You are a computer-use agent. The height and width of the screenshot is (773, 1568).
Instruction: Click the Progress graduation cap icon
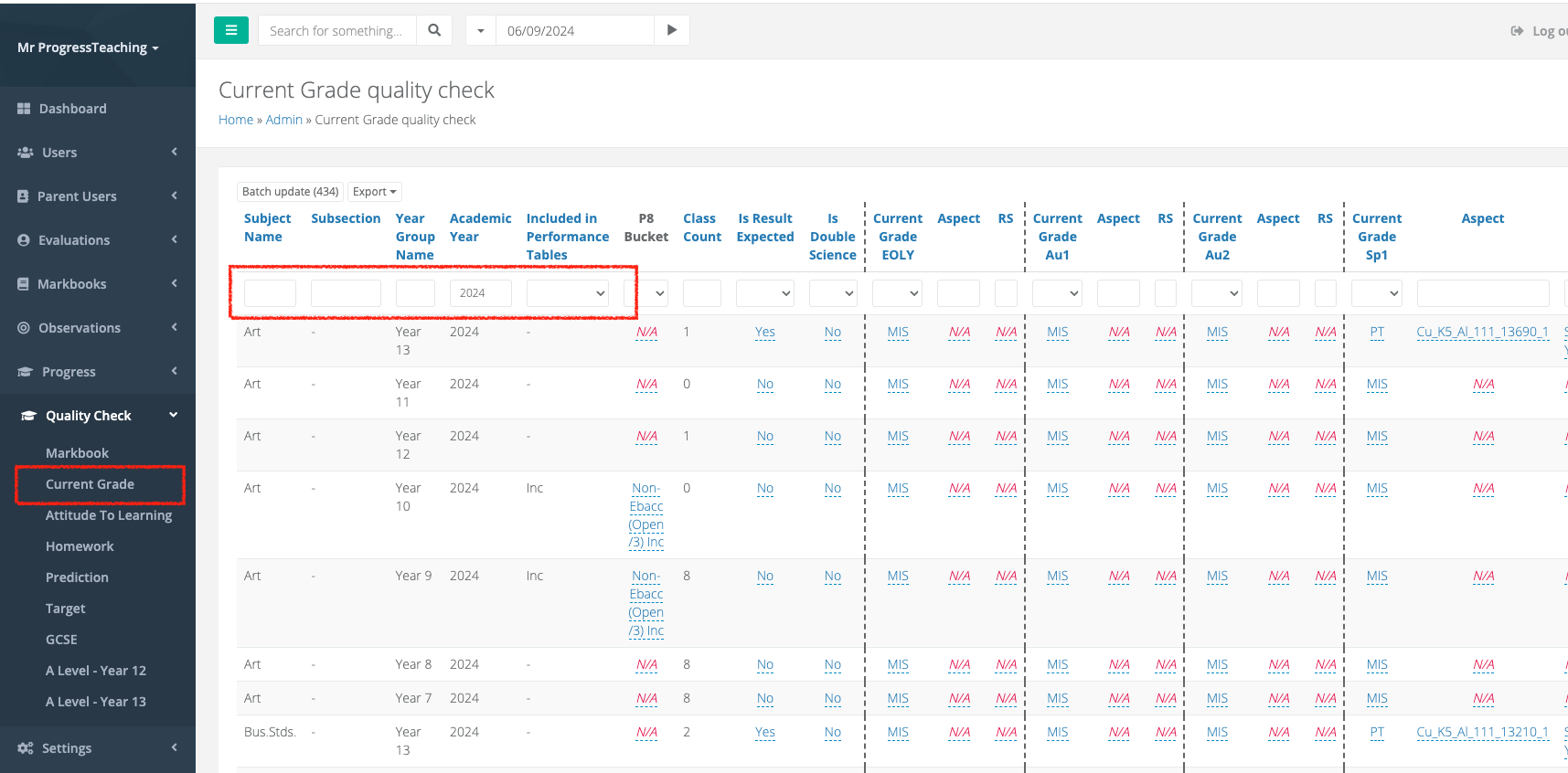tap(26, 372)
